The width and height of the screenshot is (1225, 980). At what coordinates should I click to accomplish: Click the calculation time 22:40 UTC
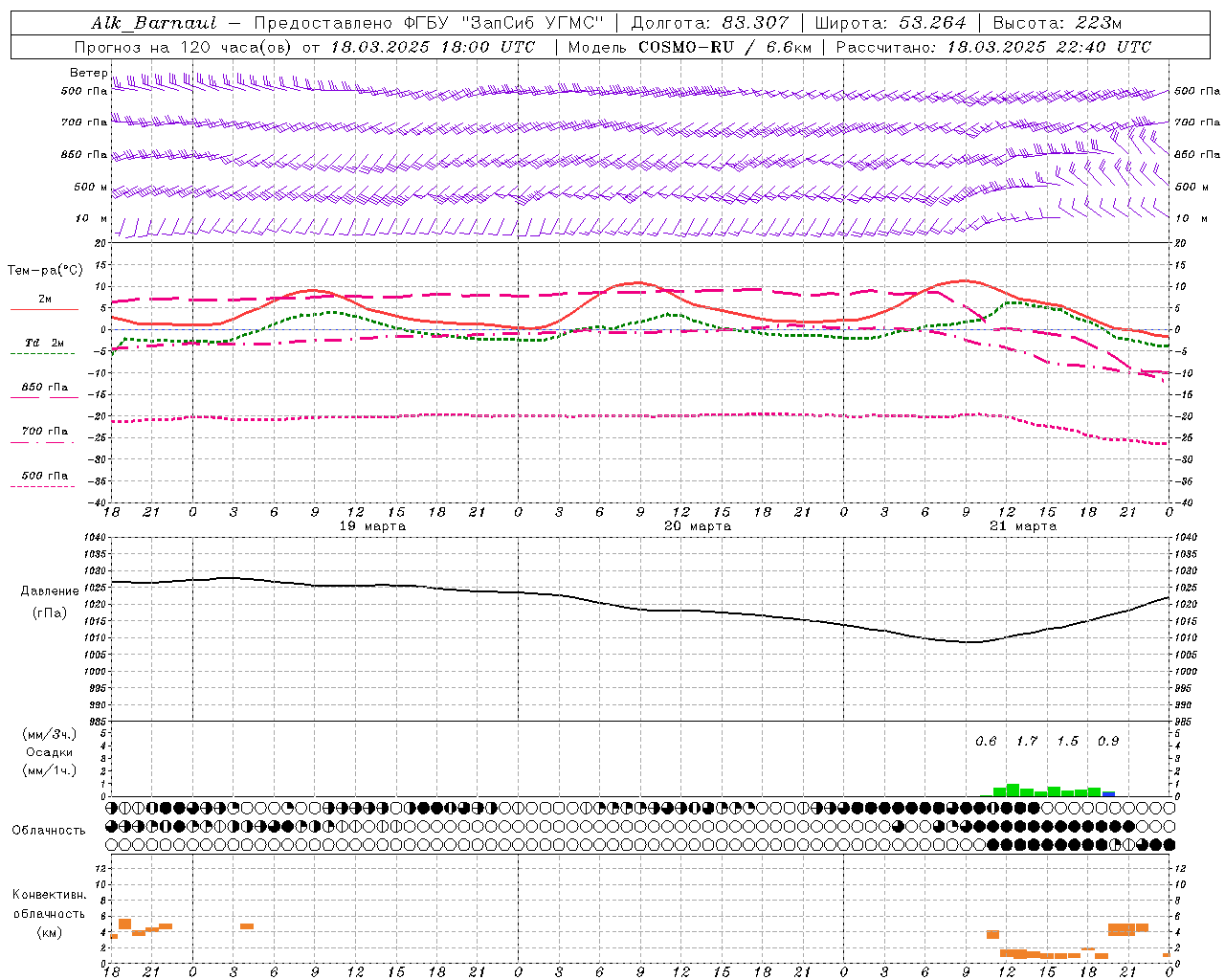(x=1102, y=47)
